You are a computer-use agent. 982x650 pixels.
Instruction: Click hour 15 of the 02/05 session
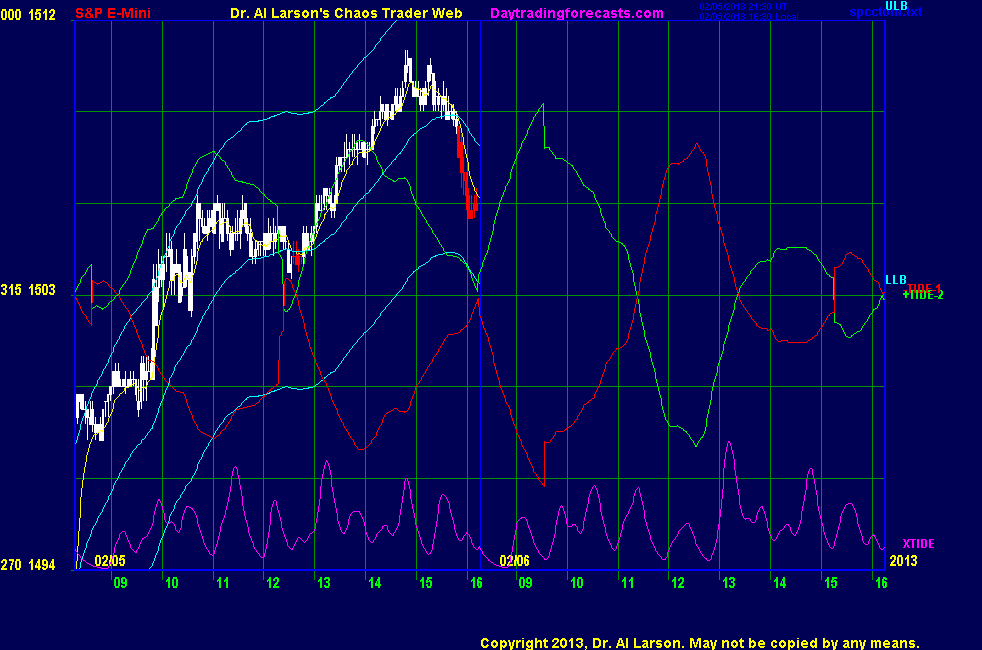pos(426,583)
